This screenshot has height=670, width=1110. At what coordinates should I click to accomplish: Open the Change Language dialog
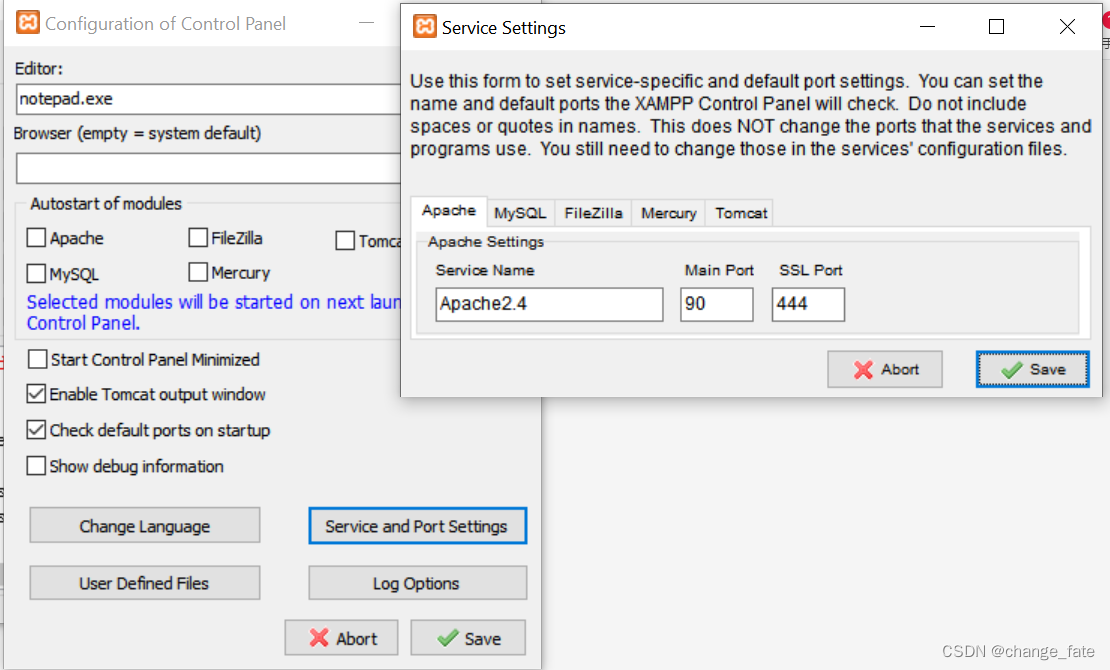[x=144, y=525]
